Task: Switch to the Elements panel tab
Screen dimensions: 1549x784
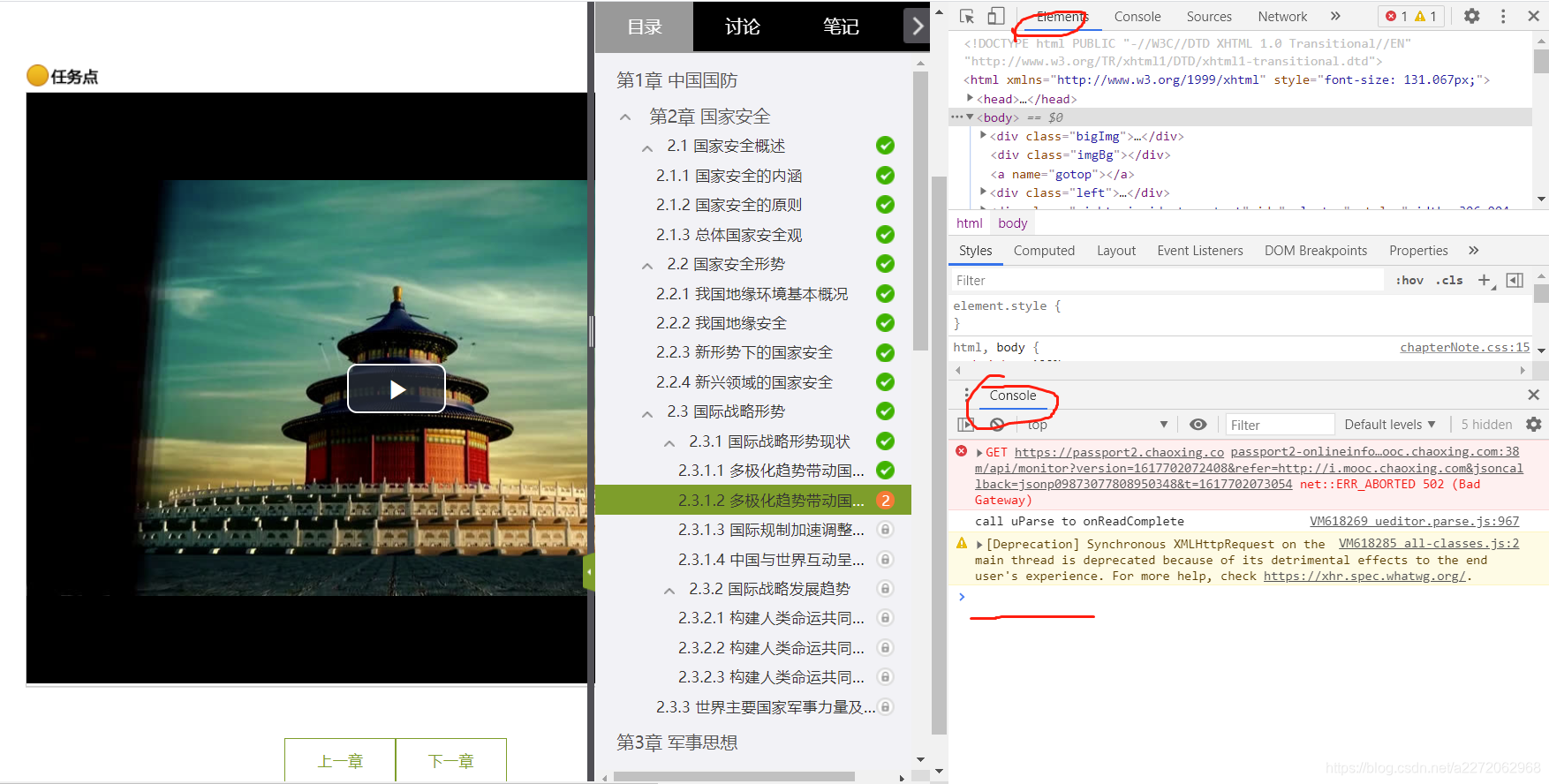Action: point(1062,17)
